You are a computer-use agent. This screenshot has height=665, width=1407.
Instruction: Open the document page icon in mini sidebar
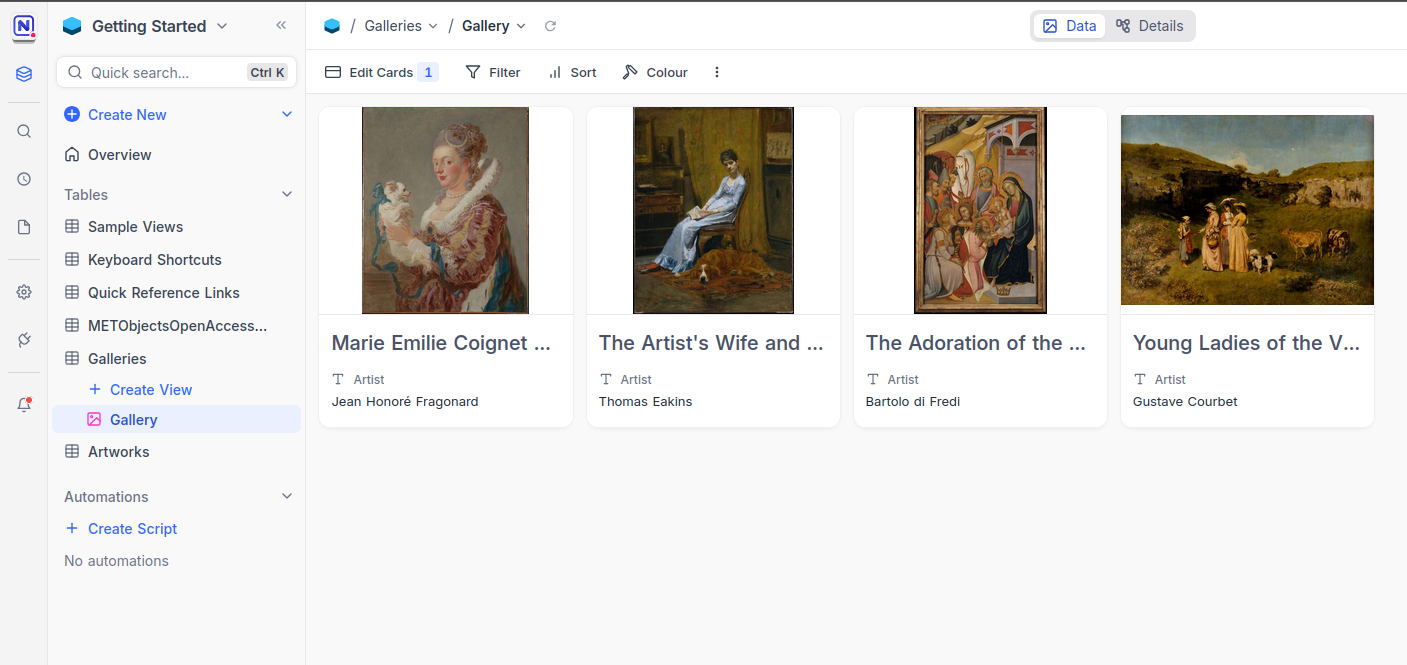click(24, 227)
